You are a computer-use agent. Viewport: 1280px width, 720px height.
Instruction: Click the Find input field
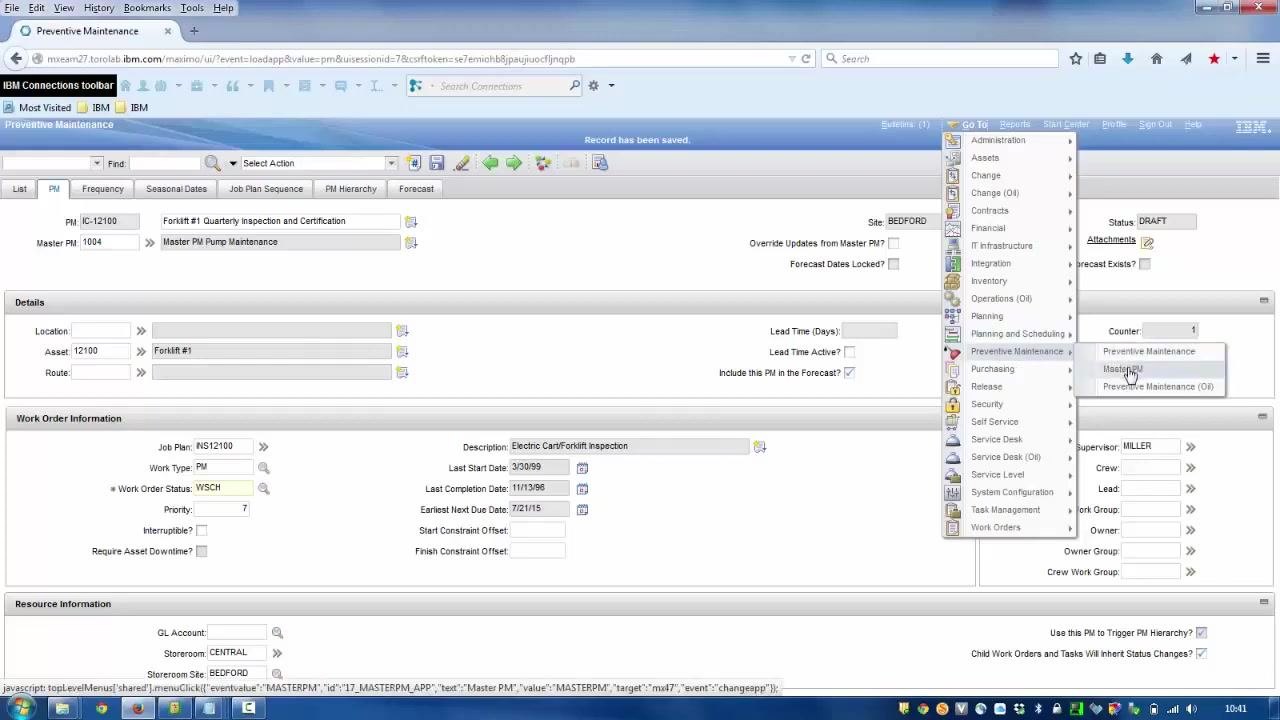pos(165,163)
